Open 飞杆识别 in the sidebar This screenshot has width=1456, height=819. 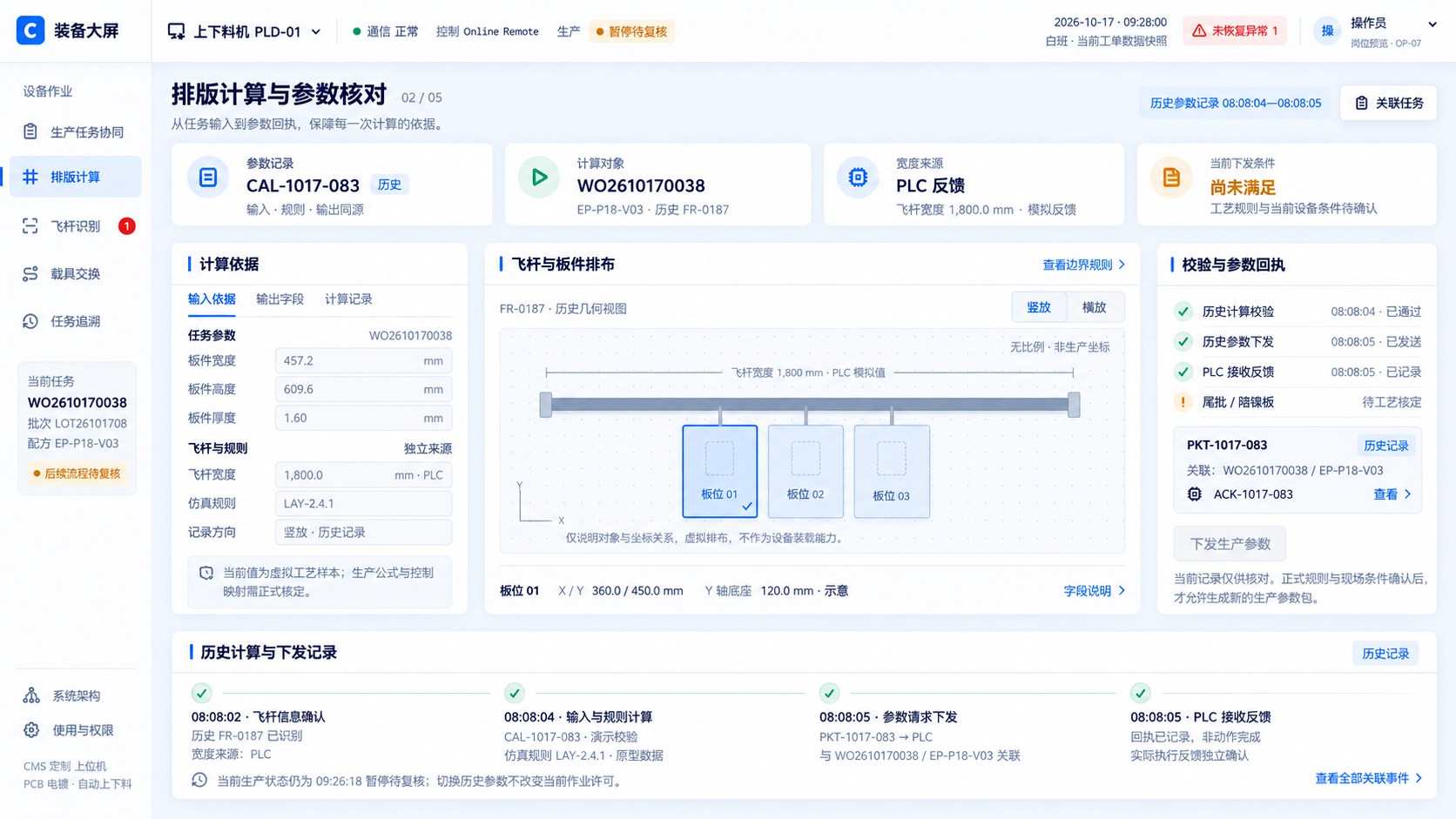pyautogui.click(x=76, y=226)
